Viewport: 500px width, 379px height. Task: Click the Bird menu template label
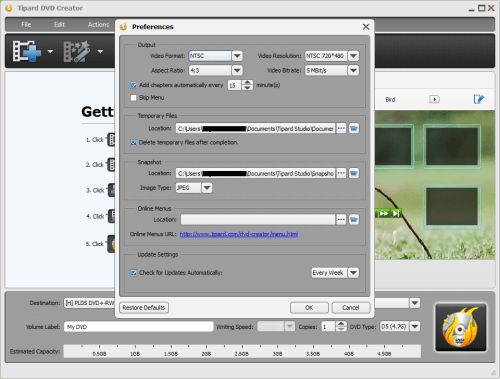[x=390, y=99]
